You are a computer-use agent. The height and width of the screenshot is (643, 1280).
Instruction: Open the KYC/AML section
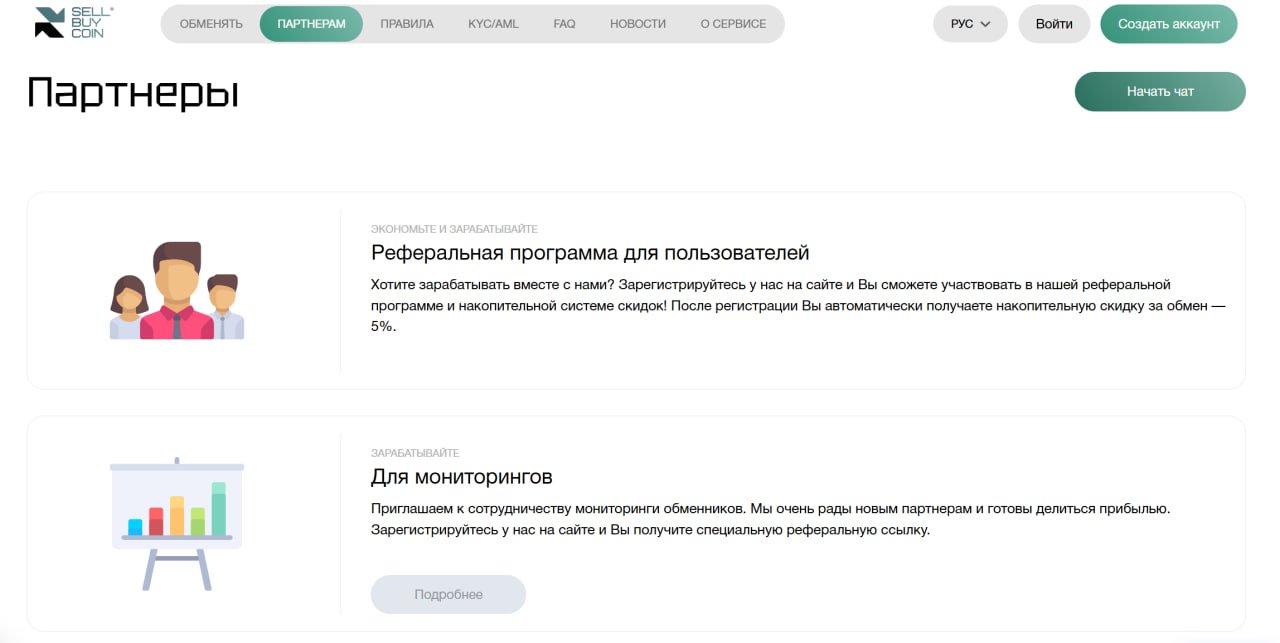[493, 24]
